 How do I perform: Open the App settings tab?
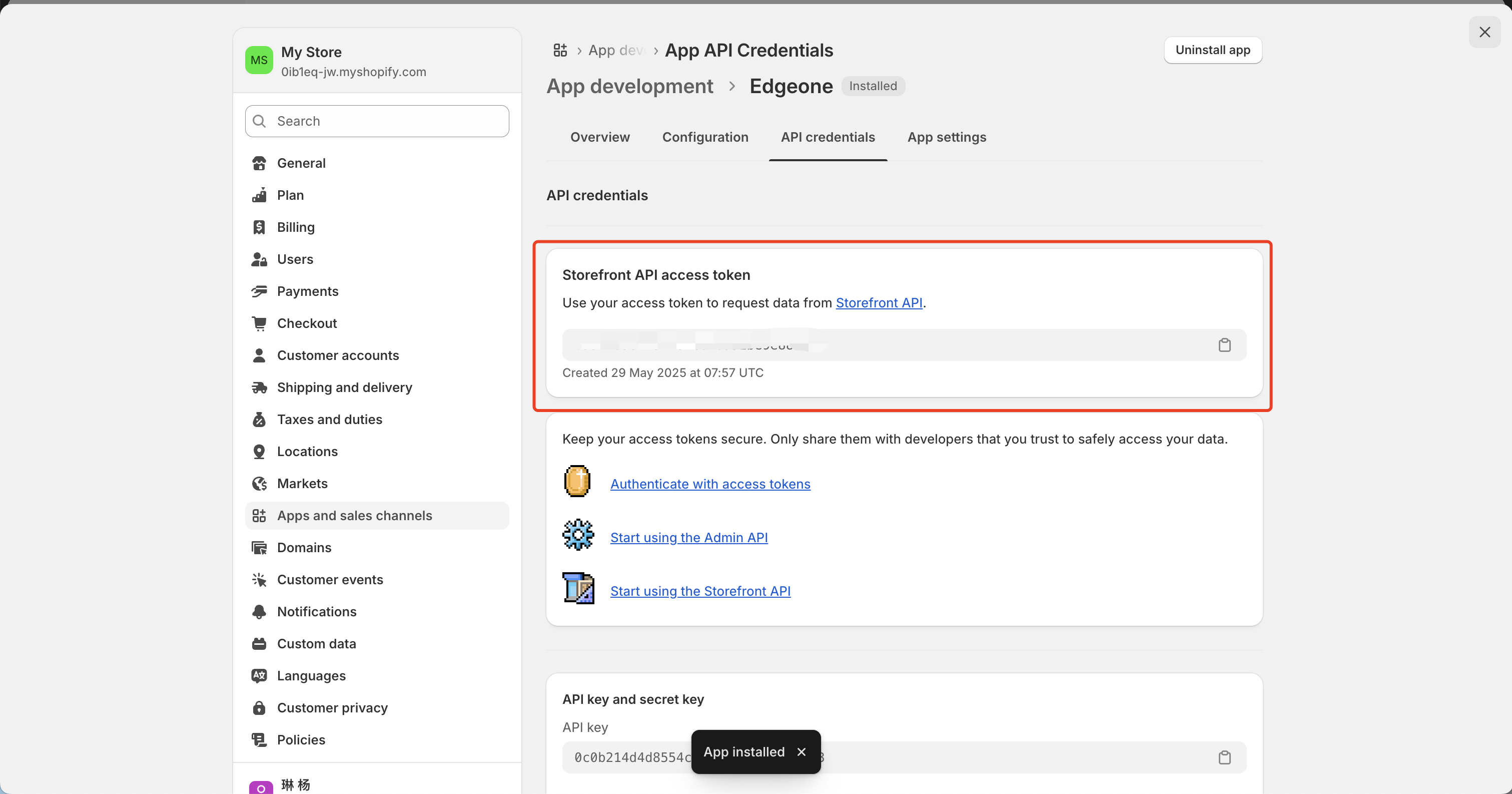[946, 137]
